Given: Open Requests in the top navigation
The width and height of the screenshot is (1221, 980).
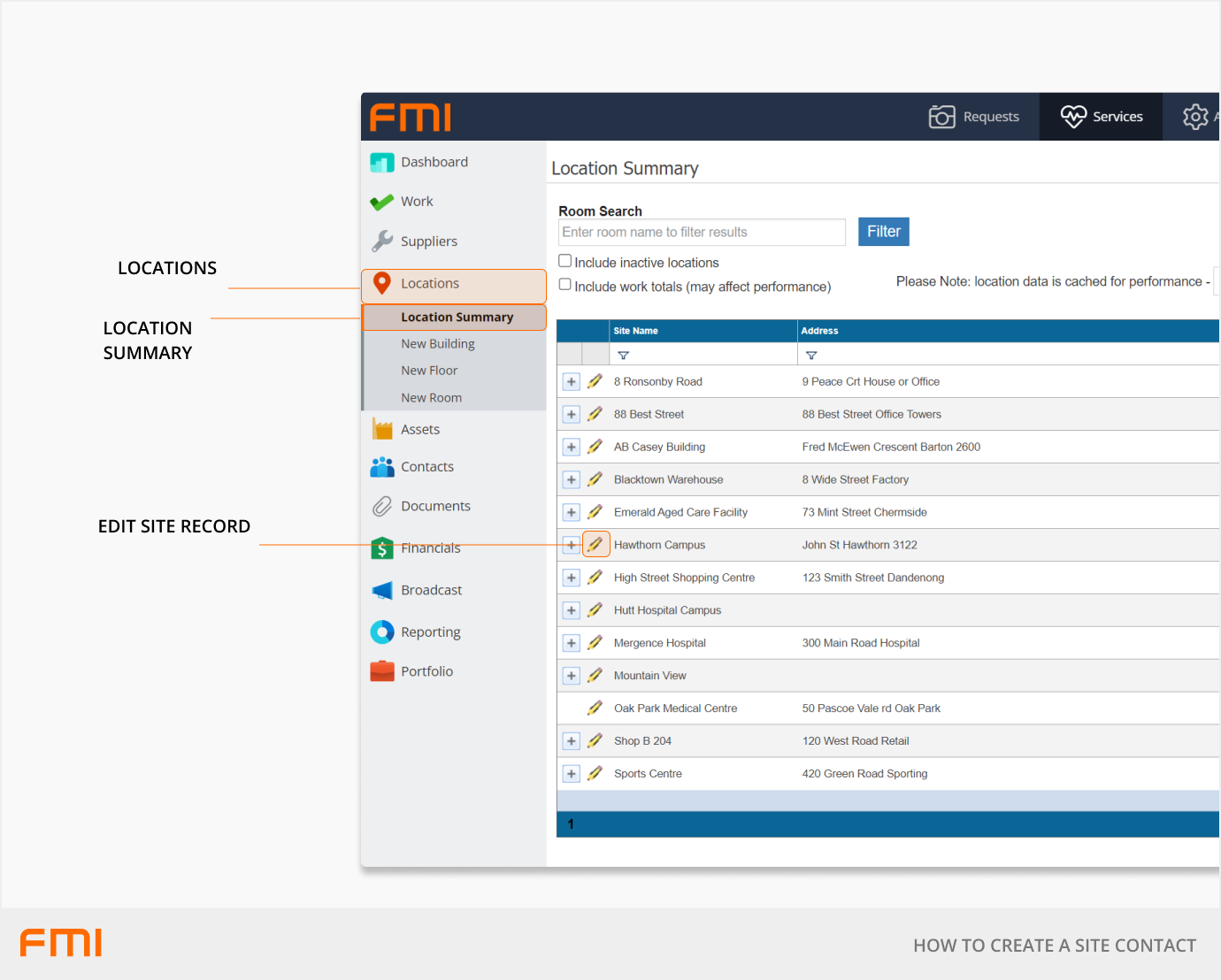Looking at the screenshot, I should (x=974, y=117).
